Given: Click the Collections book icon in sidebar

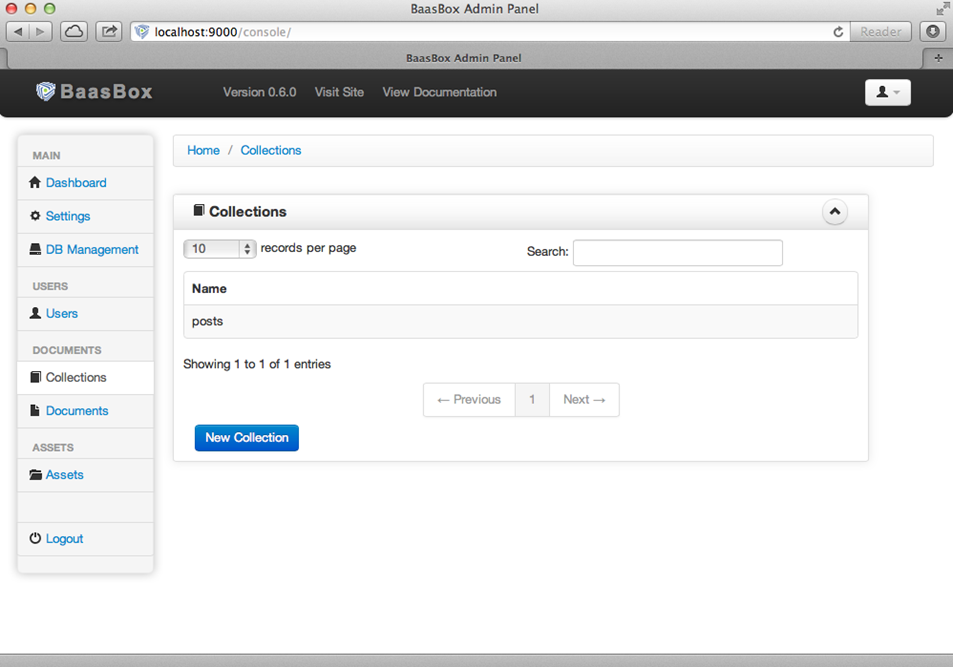Looking at the screenshot, I should (x=36, y=377).
